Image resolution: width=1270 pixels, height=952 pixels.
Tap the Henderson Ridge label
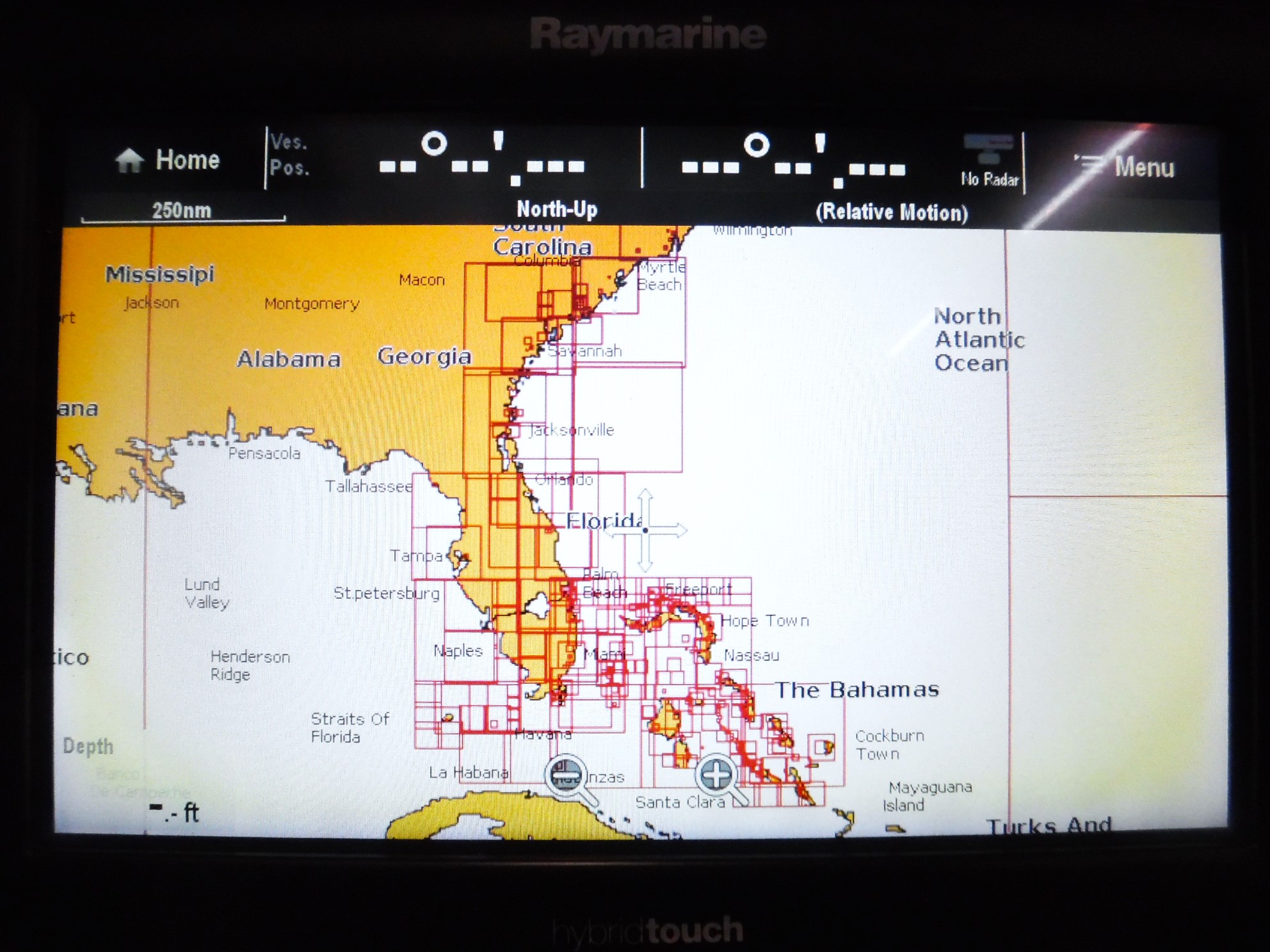click(250, 666)
